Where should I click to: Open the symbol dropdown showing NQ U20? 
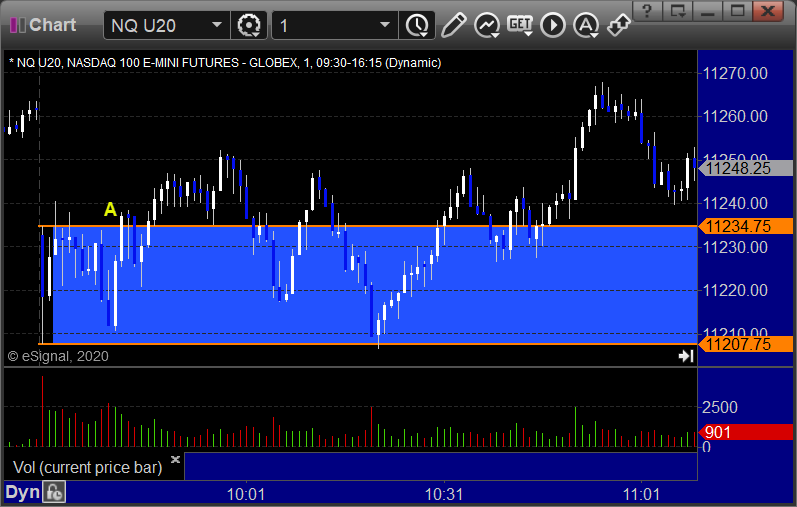pos(167,25)
